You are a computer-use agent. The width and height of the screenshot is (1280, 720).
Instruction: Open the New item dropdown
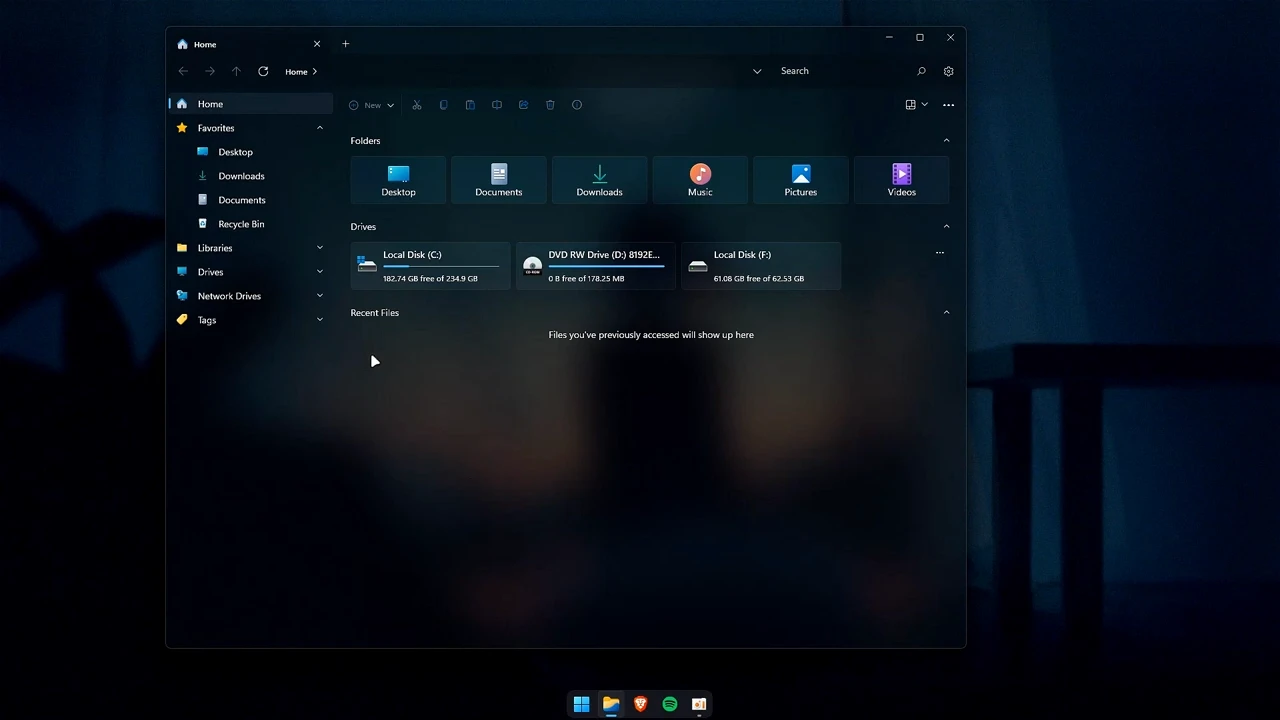[x=371, y=104]
